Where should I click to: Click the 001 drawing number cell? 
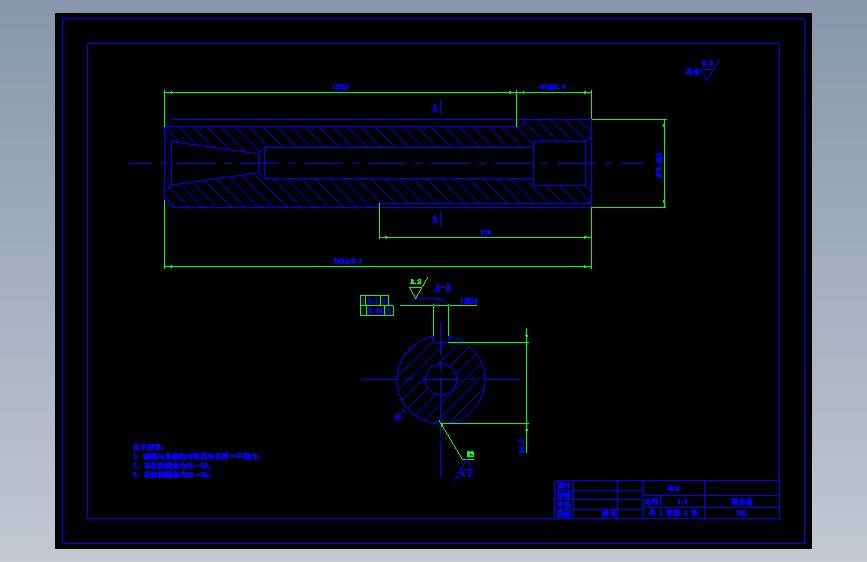coord(741,513)
